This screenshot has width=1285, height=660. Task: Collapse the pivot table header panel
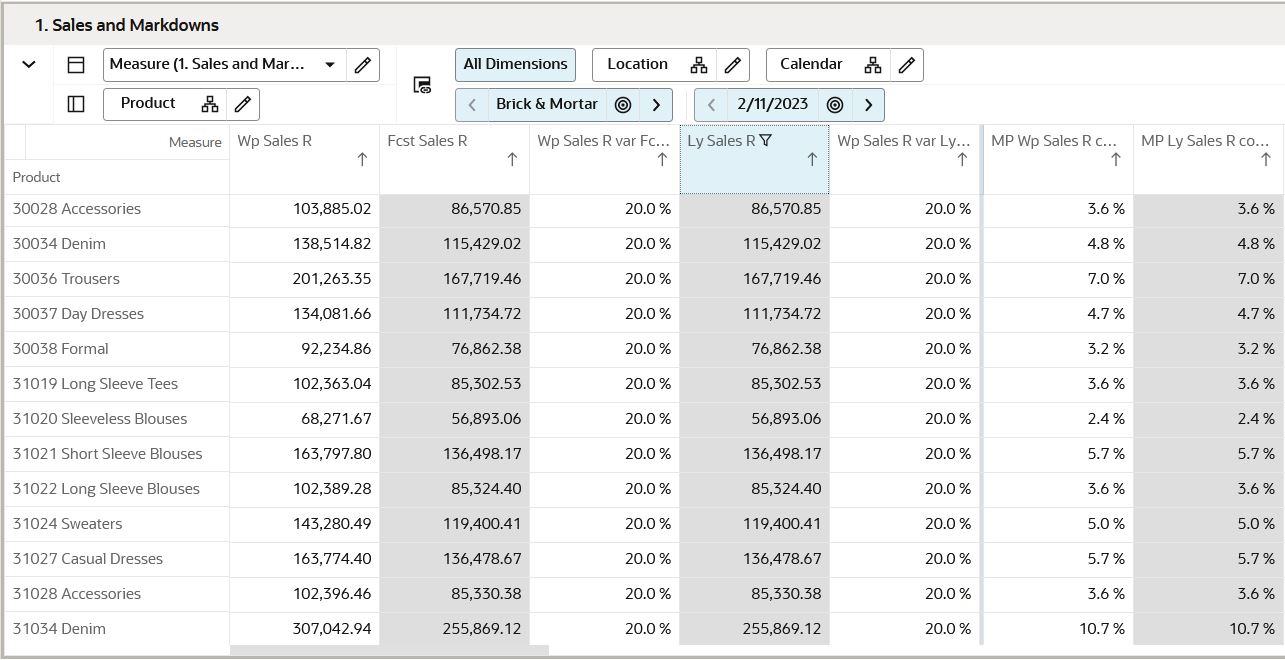[28, 64]
